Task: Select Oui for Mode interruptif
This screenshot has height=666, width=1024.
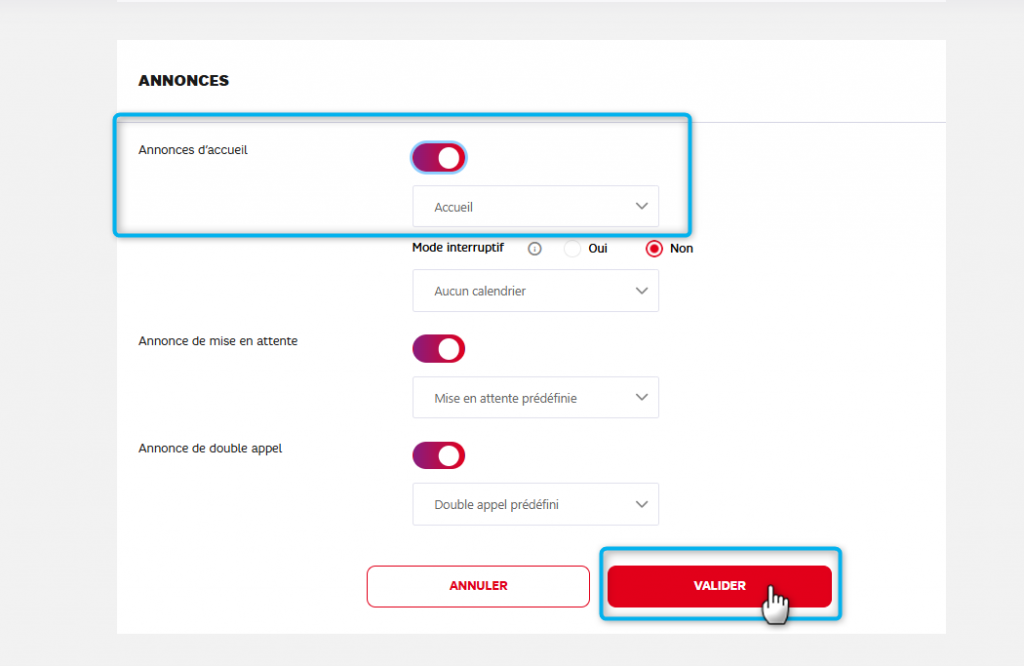Action: (573, 249)
